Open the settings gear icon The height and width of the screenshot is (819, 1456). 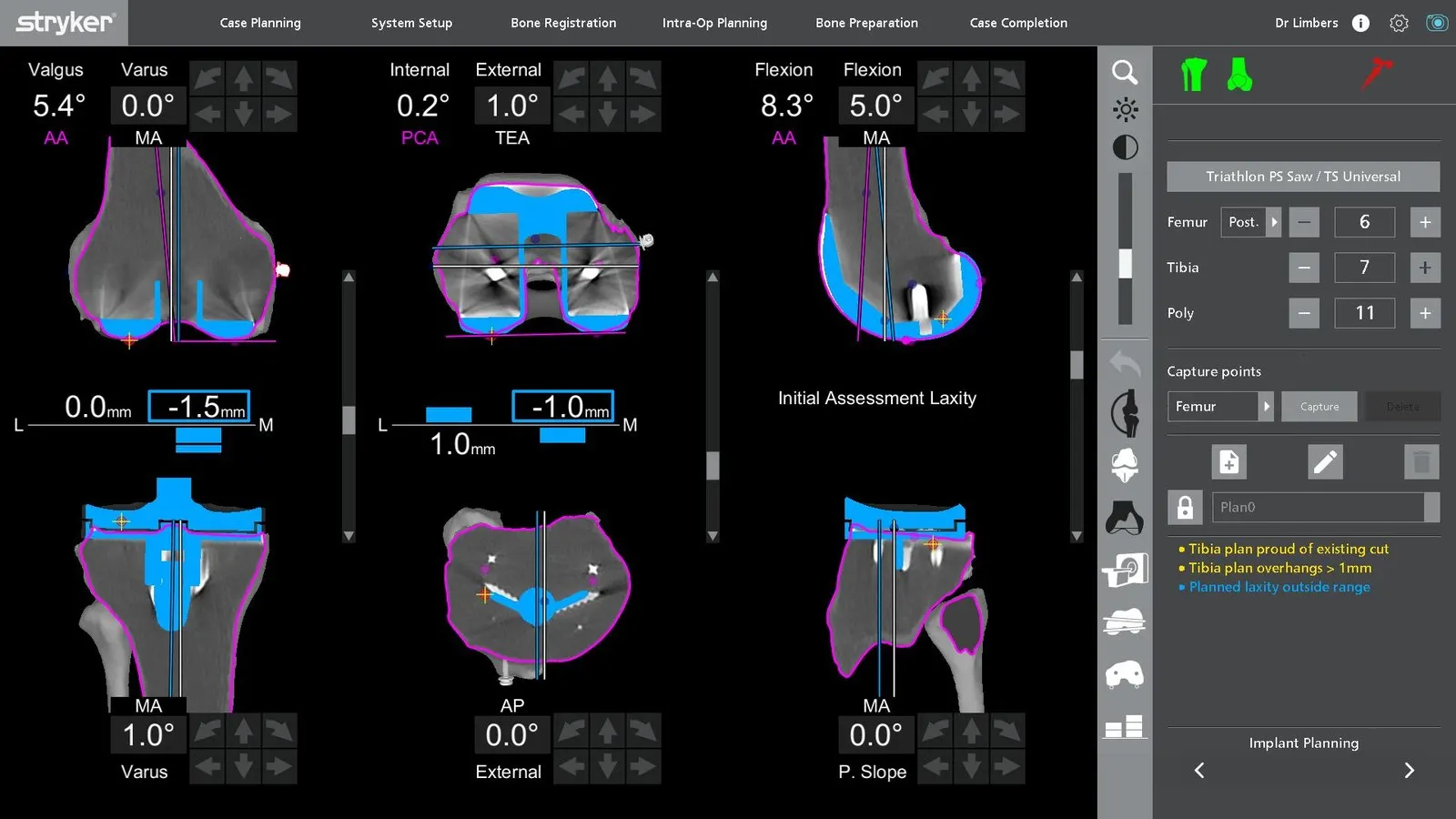(1399, 23)
